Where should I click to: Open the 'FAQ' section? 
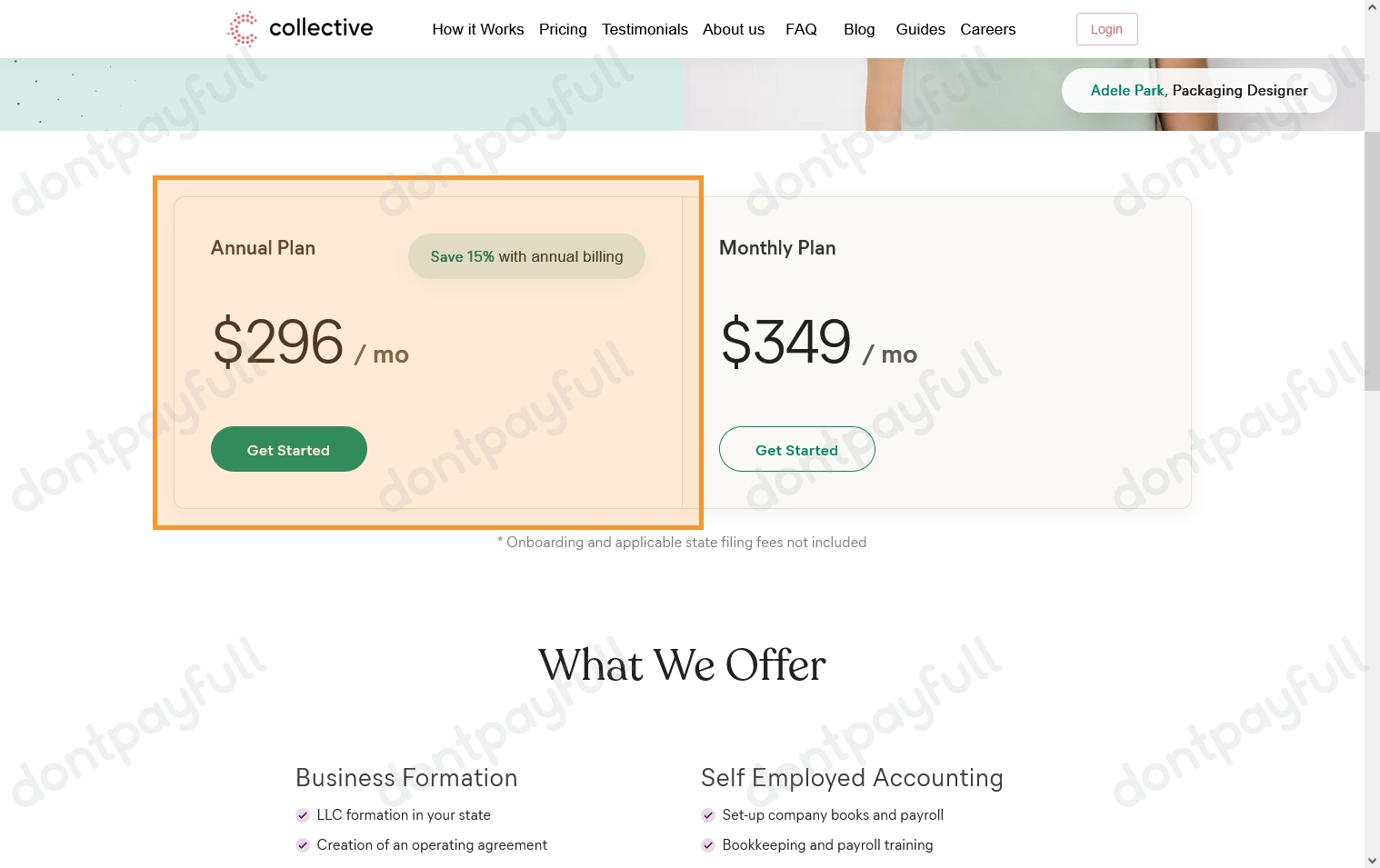click(801, 29)
